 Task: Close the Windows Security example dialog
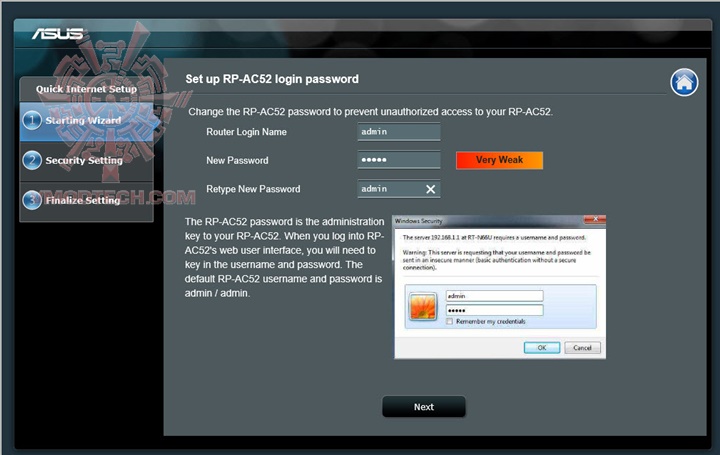pos(595,219)
